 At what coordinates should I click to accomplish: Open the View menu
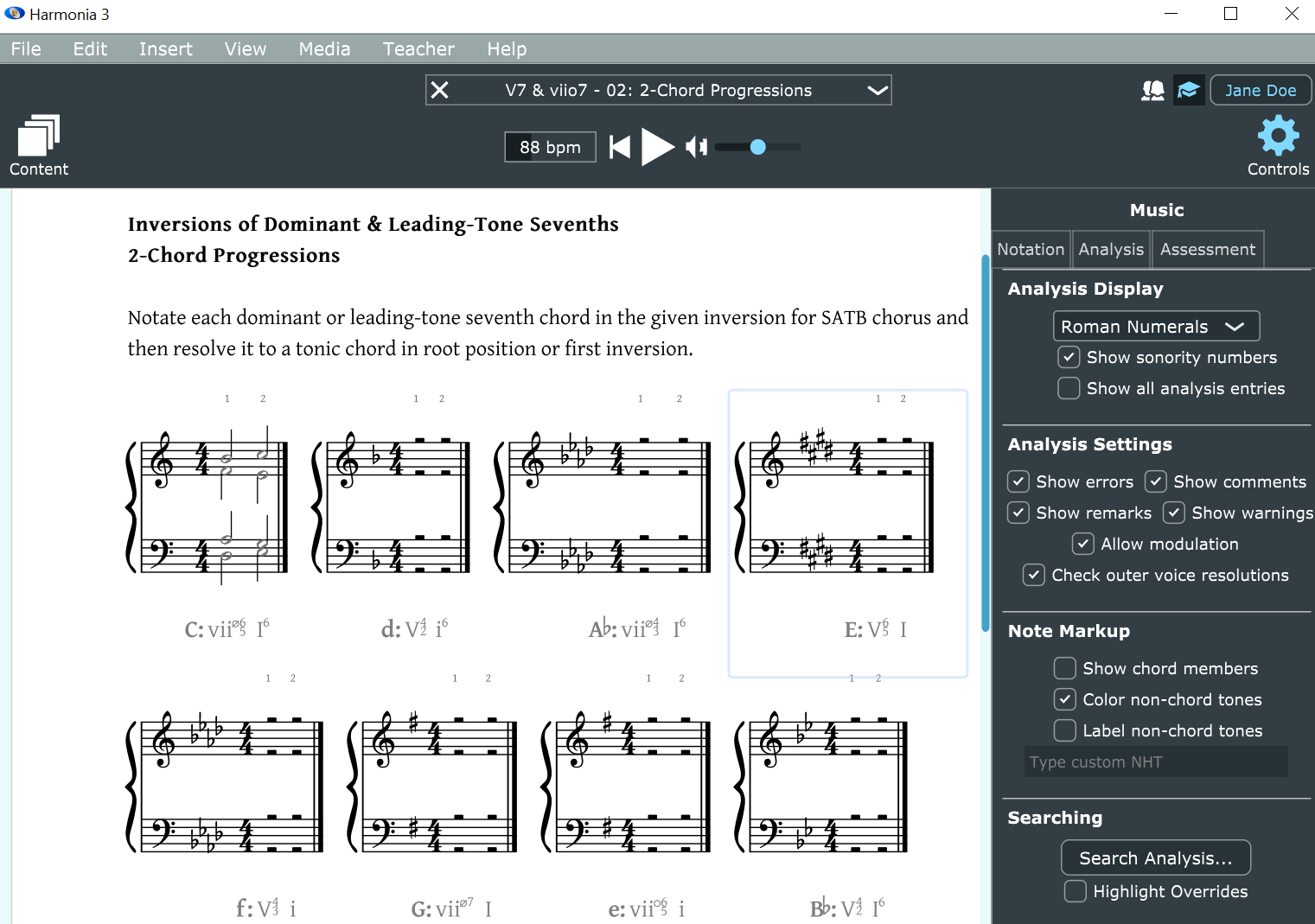246,49
